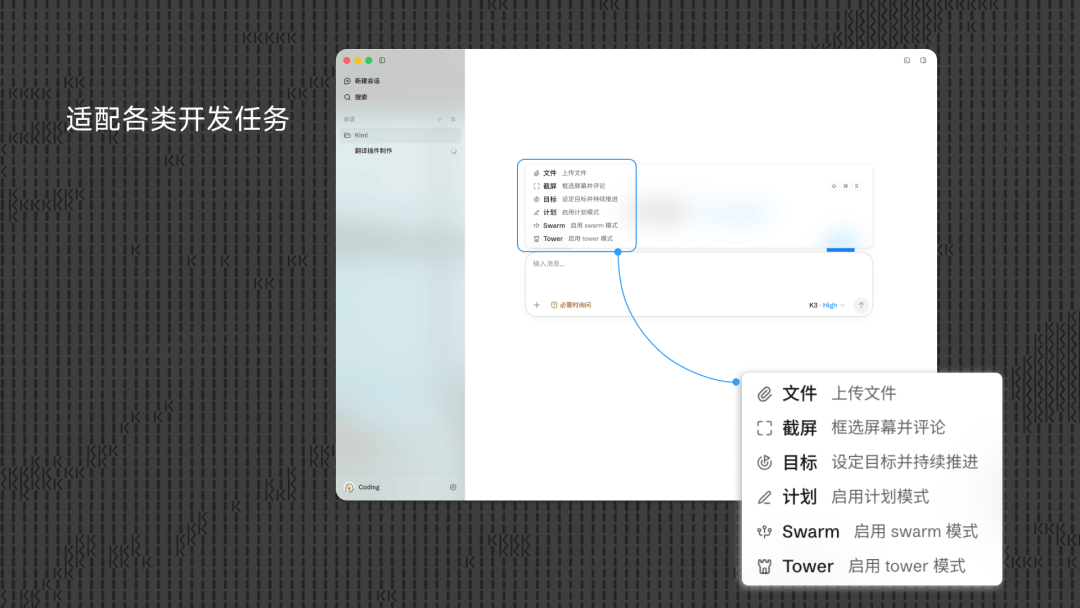Image resolution: width=1080 pixels, height=608 pixels.
Task: Collapse the Kimi folder in the sidebar
Action: 400,135
